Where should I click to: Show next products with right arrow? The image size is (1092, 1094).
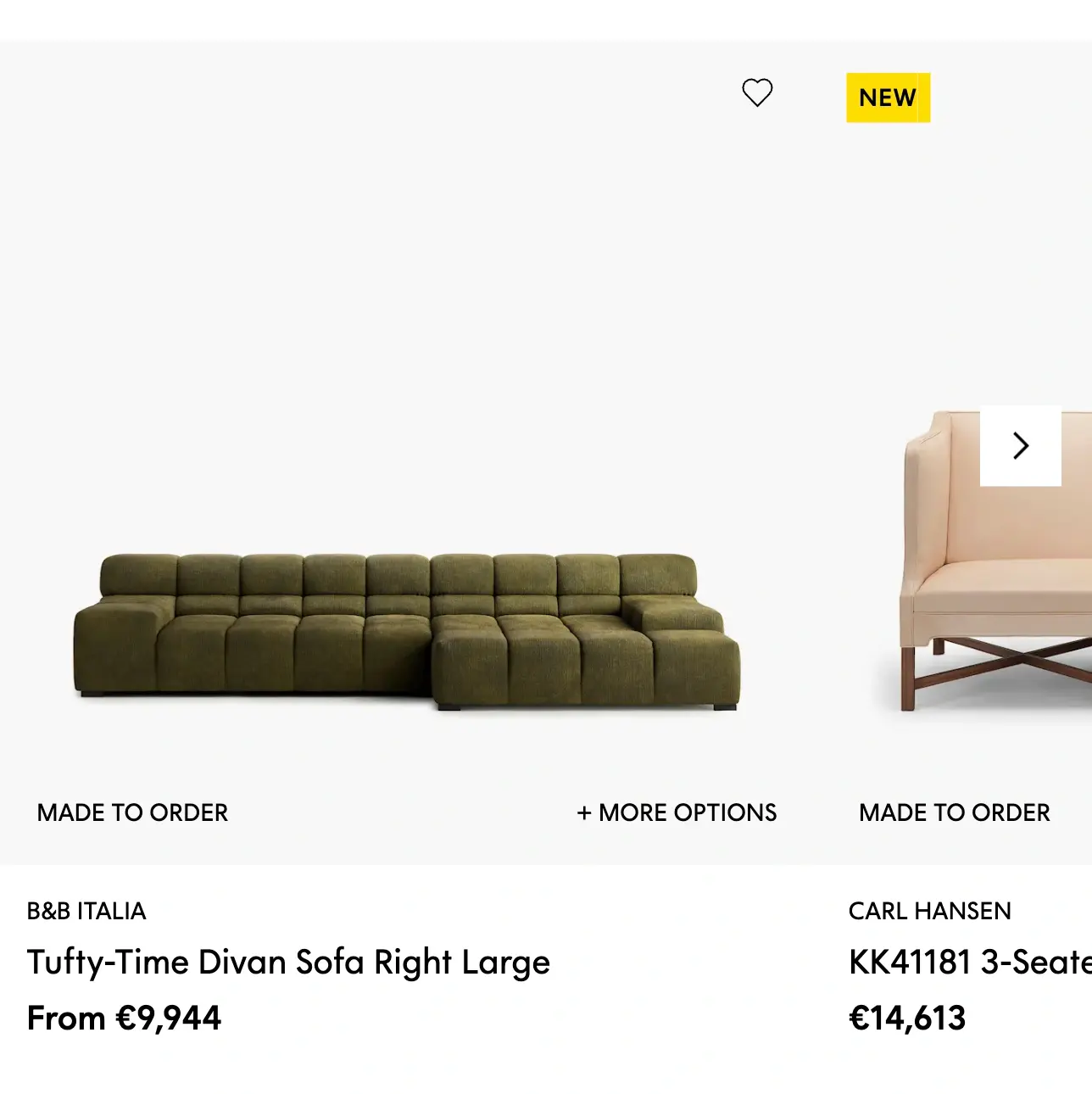coord(1020,446)
